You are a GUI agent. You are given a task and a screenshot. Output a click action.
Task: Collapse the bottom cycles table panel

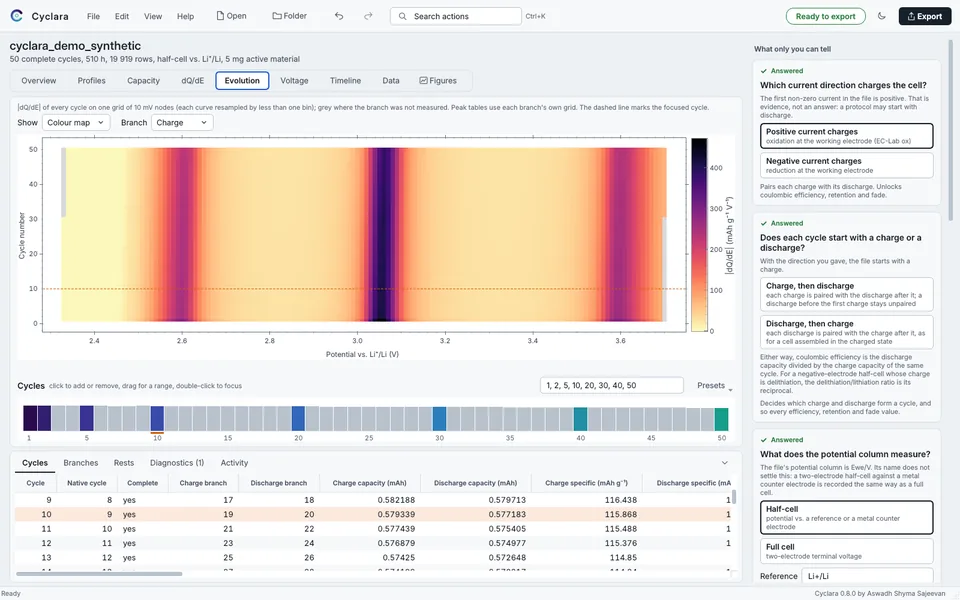tap(724, 463)
